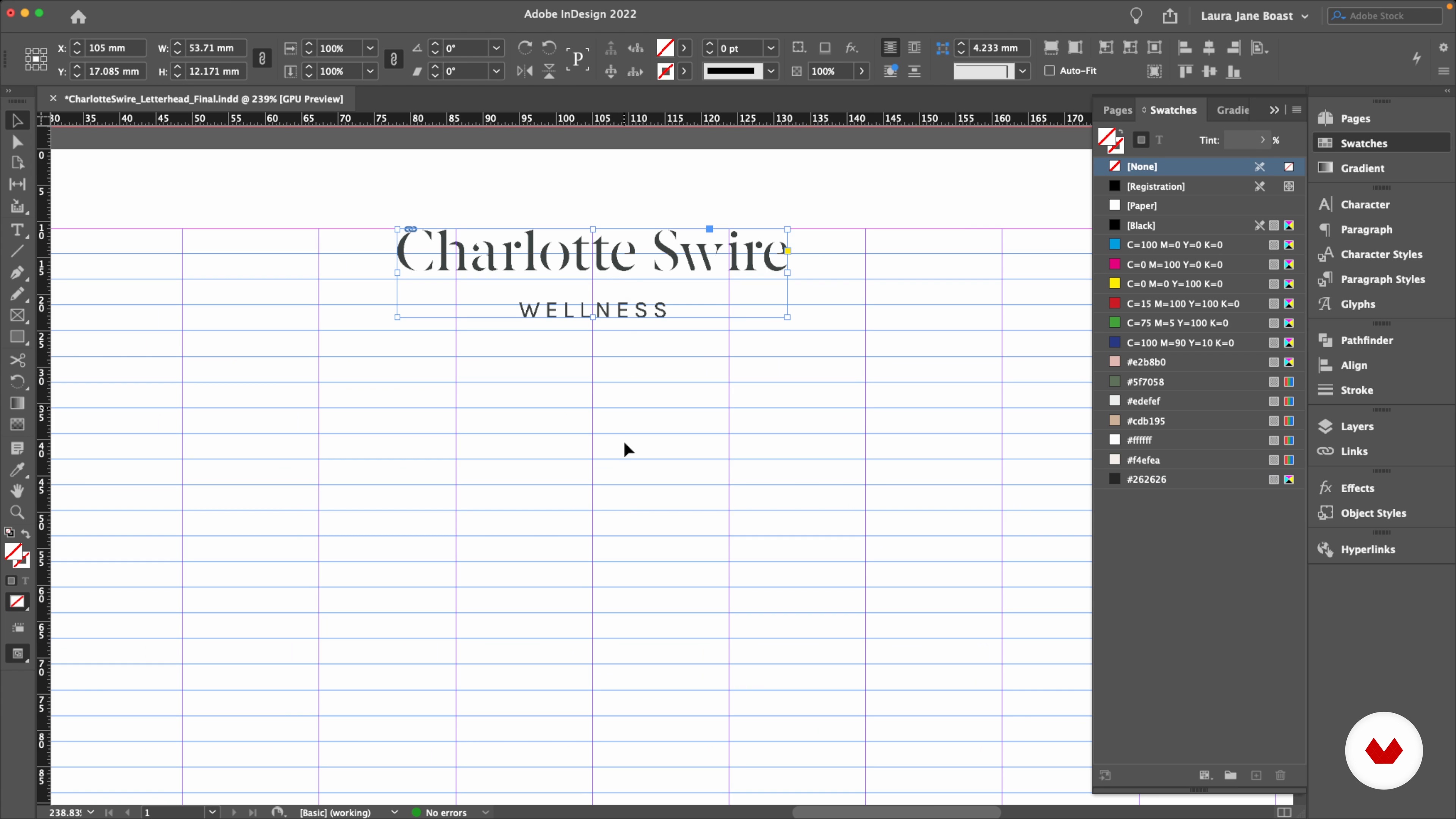Open Laura Jane Boast account dropdown
The image size is (1456, 819).
click(x=1254, y=16)
